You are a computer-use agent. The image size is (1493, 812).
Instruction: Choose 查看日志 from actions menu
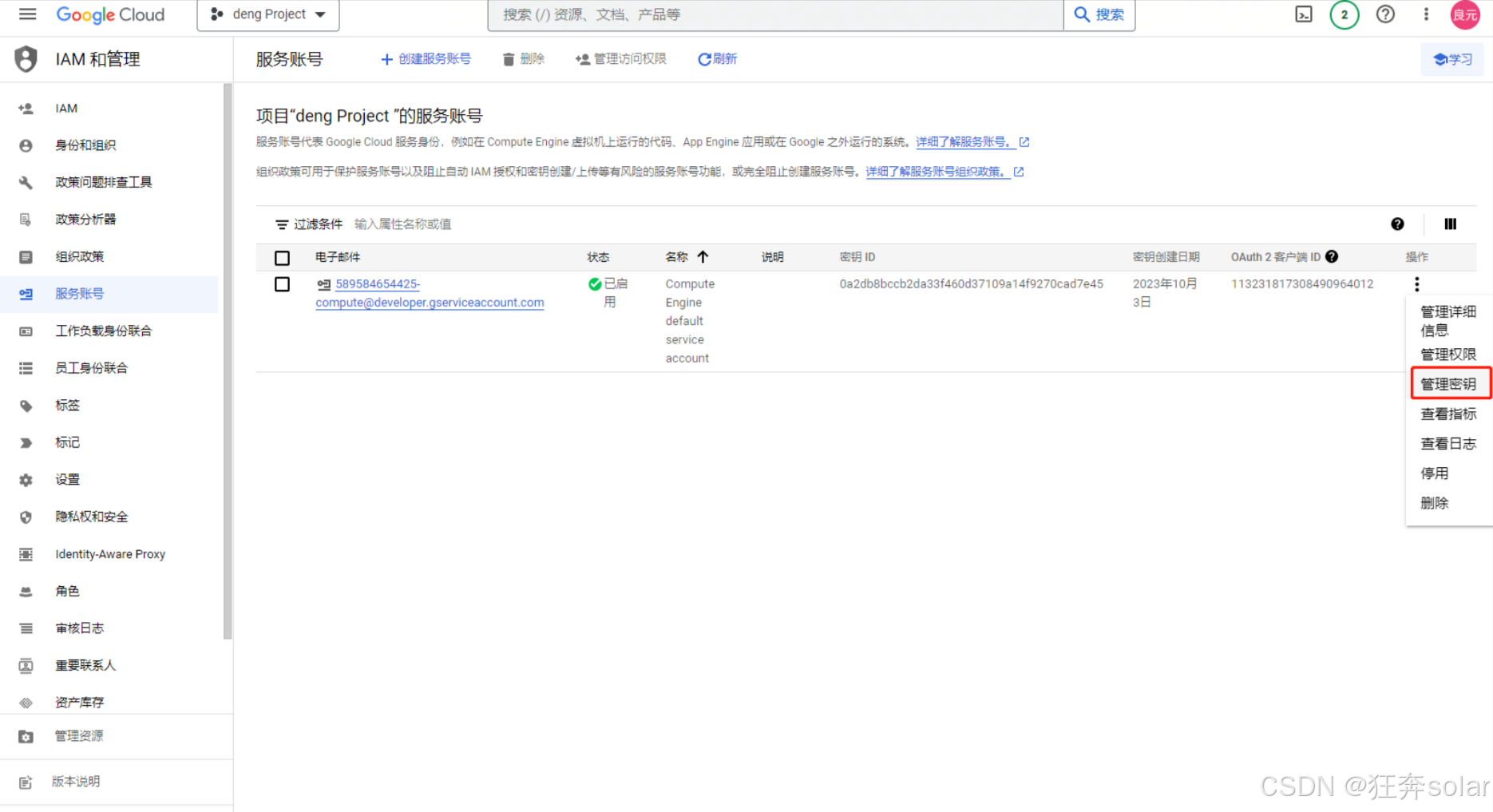pyautogui.click(x=1448, y=444)
